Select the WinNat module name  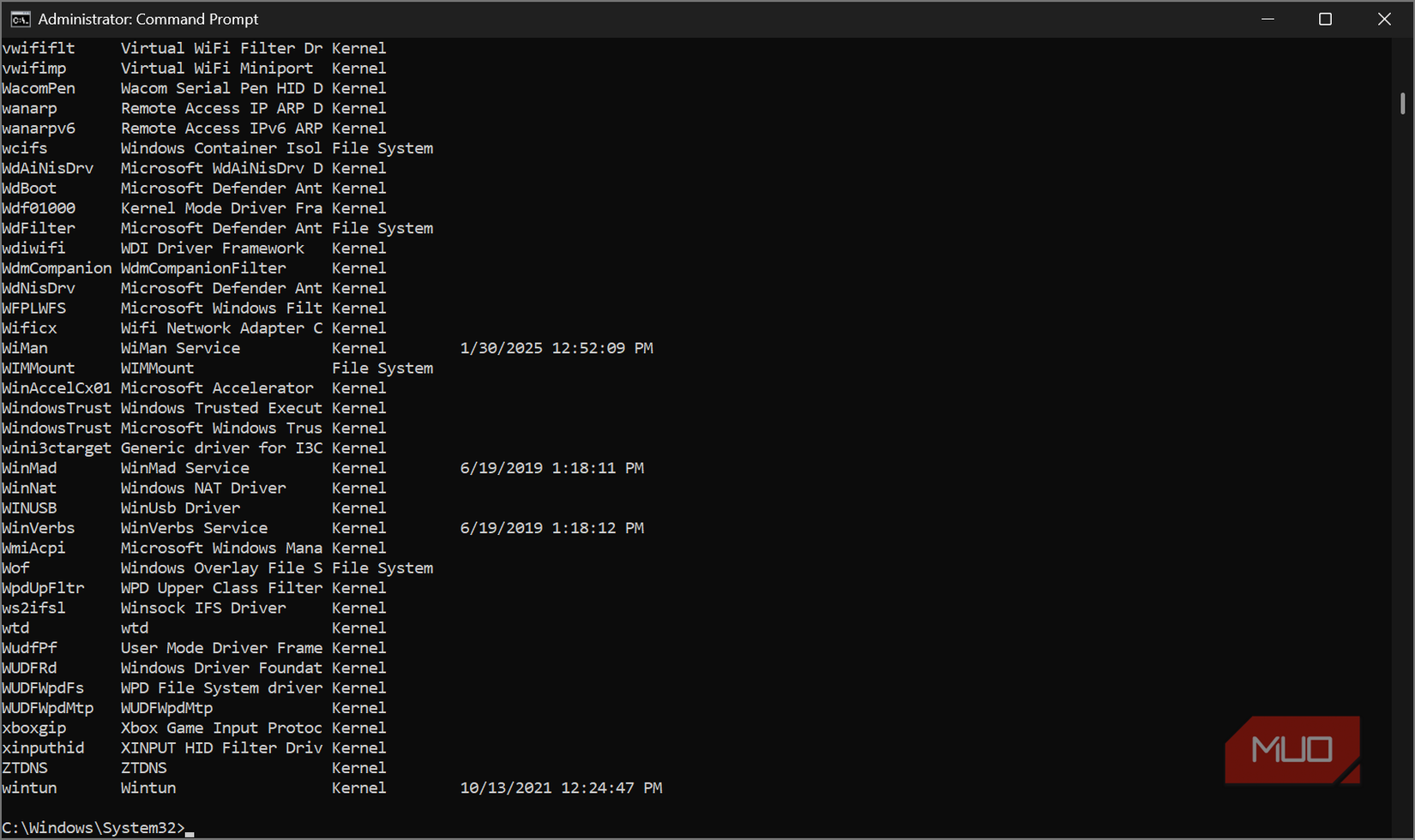click(x=29, y=489)
